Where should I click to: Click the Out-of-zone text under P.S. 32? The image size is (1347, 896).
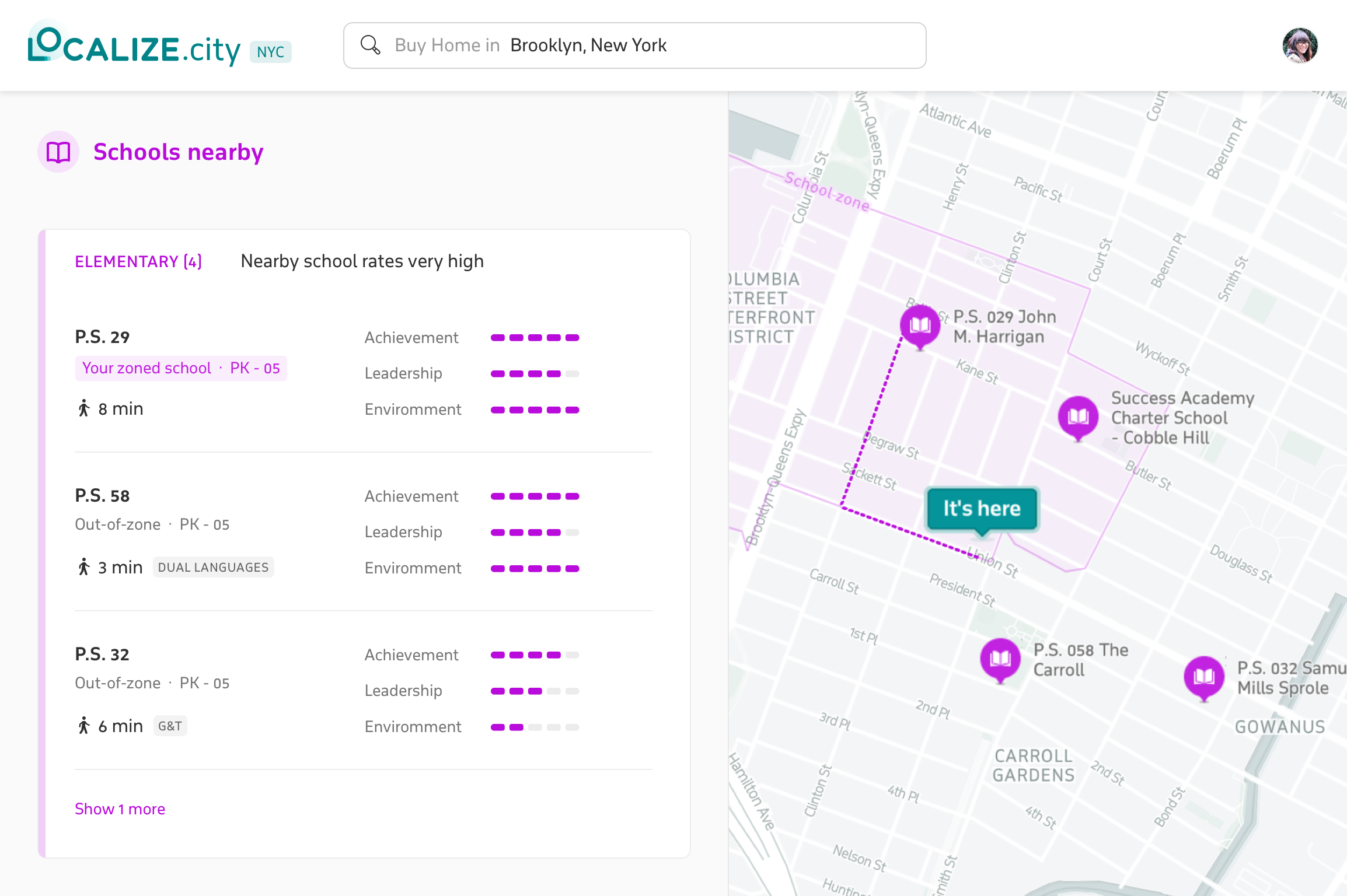pyautogui.click(x=117, y=683)
